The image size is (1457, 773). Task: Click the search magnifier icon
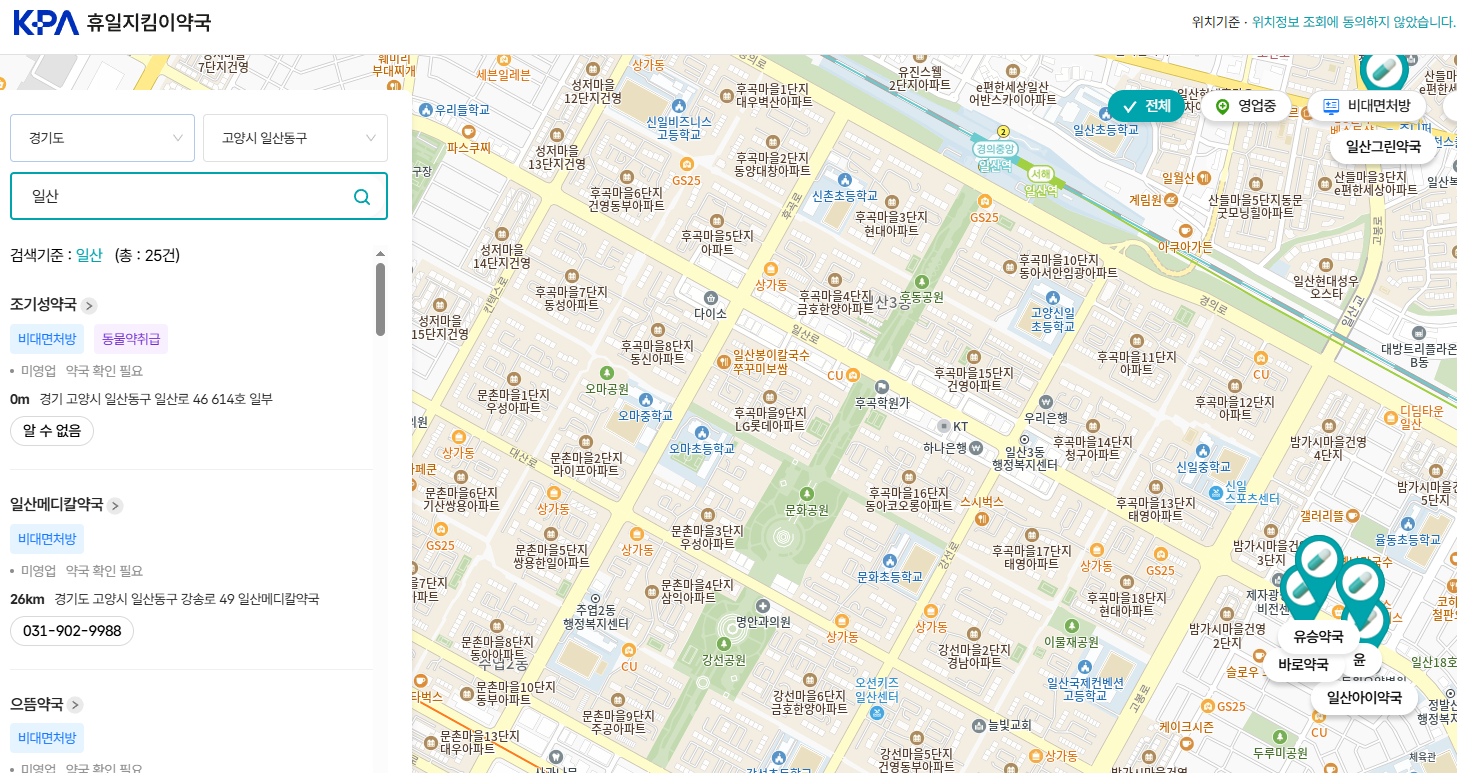[x=362, y=197]
